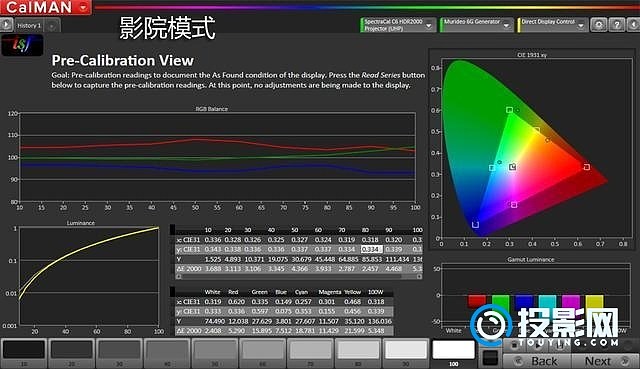Click the black pattern square beside Back button
The height and width of the screenshot is (369, 640).
(x=490, y=358)
